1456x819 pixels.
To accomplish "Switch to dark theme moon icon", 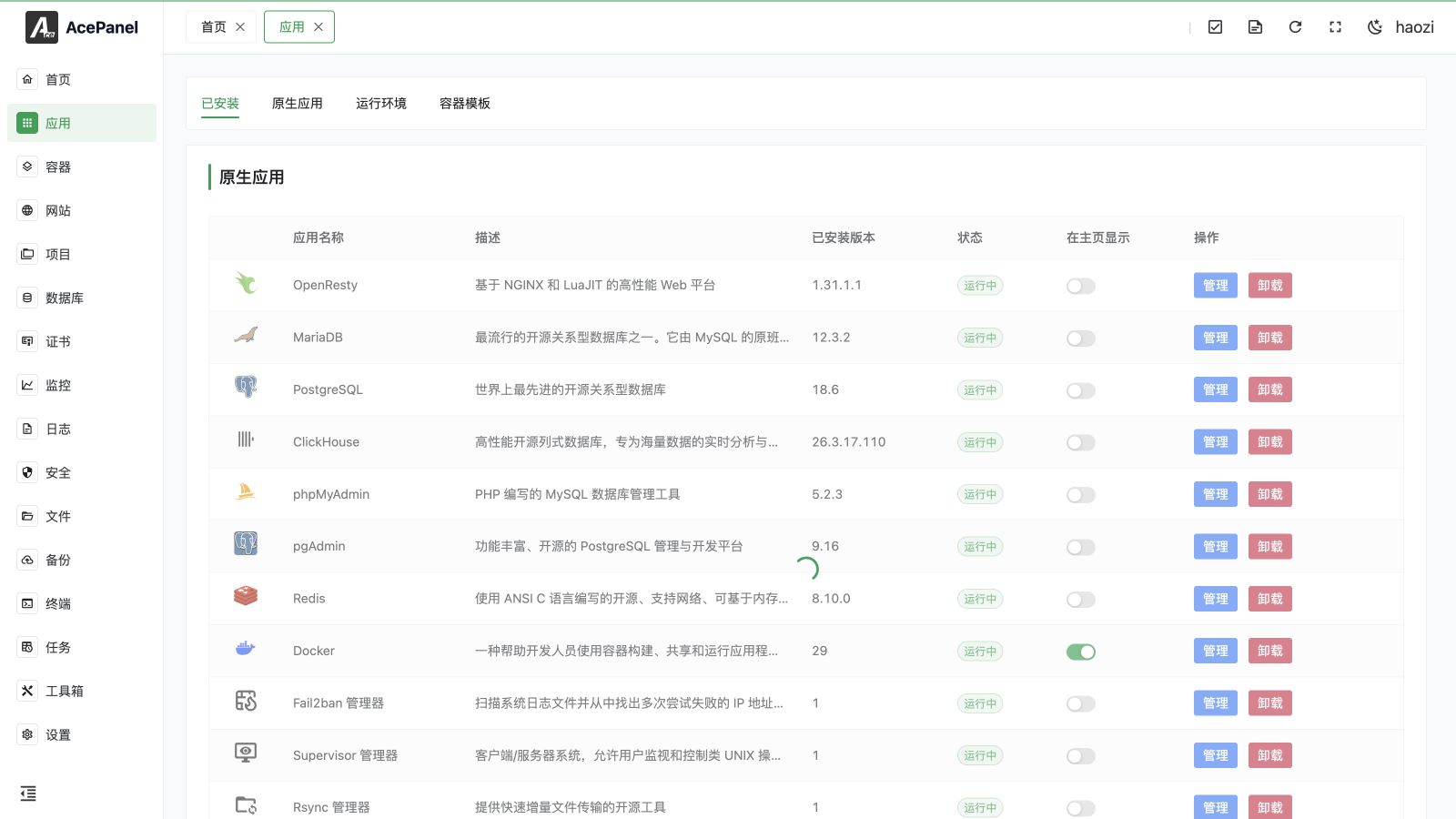I will coord(1375,27).
